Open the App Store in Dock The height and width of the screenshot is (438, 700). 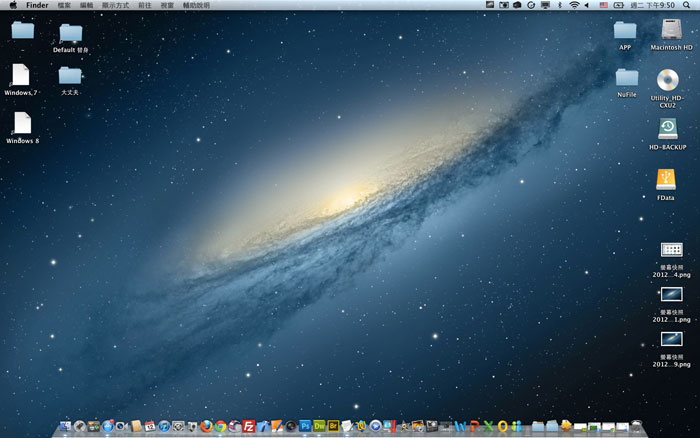(x=108, y=426)
